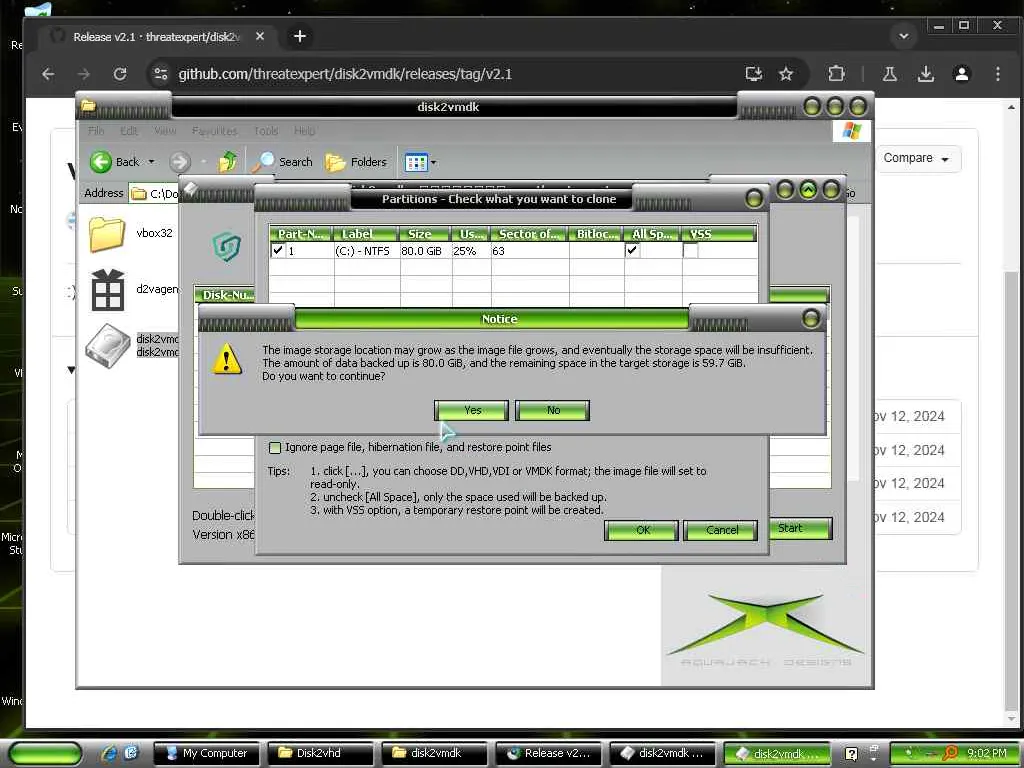
Task: Click Search in Explorer toolbar
Action: [x=283, y=162]
